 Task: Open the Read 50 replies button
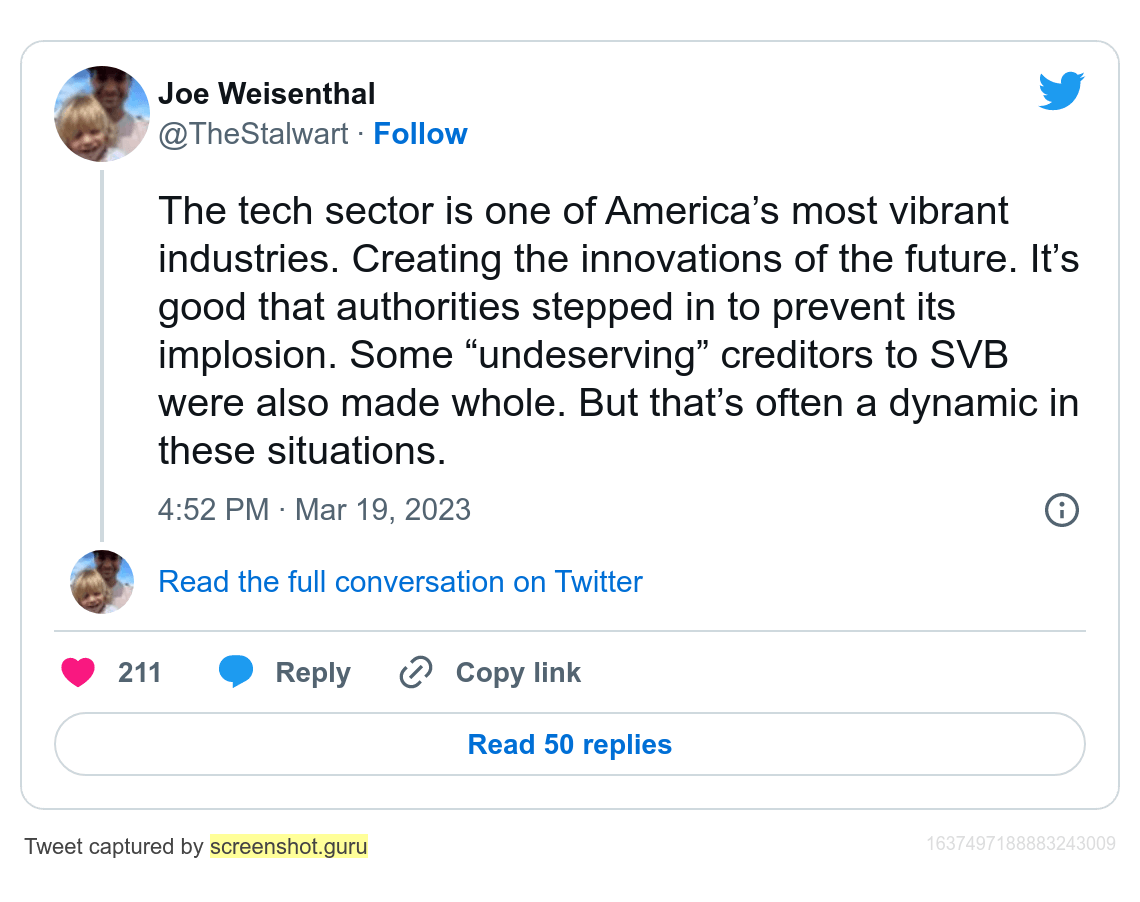[x=570, y=744]
